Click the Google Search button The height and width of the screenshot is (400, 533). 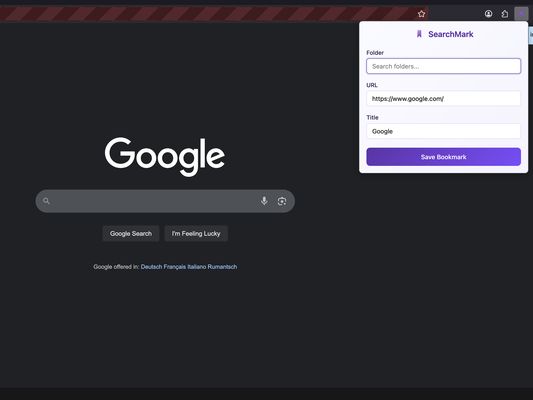coord(131,233)
